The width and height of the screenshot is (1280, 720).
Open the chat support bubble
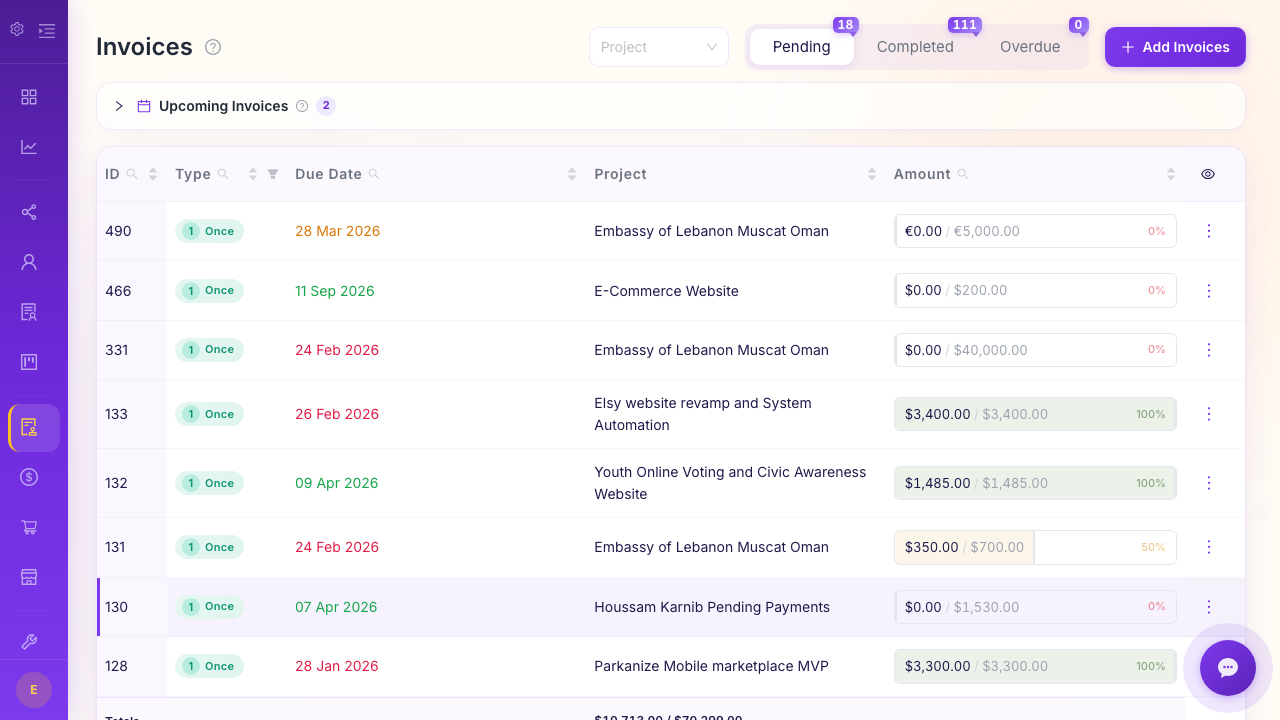point(1227,668)
